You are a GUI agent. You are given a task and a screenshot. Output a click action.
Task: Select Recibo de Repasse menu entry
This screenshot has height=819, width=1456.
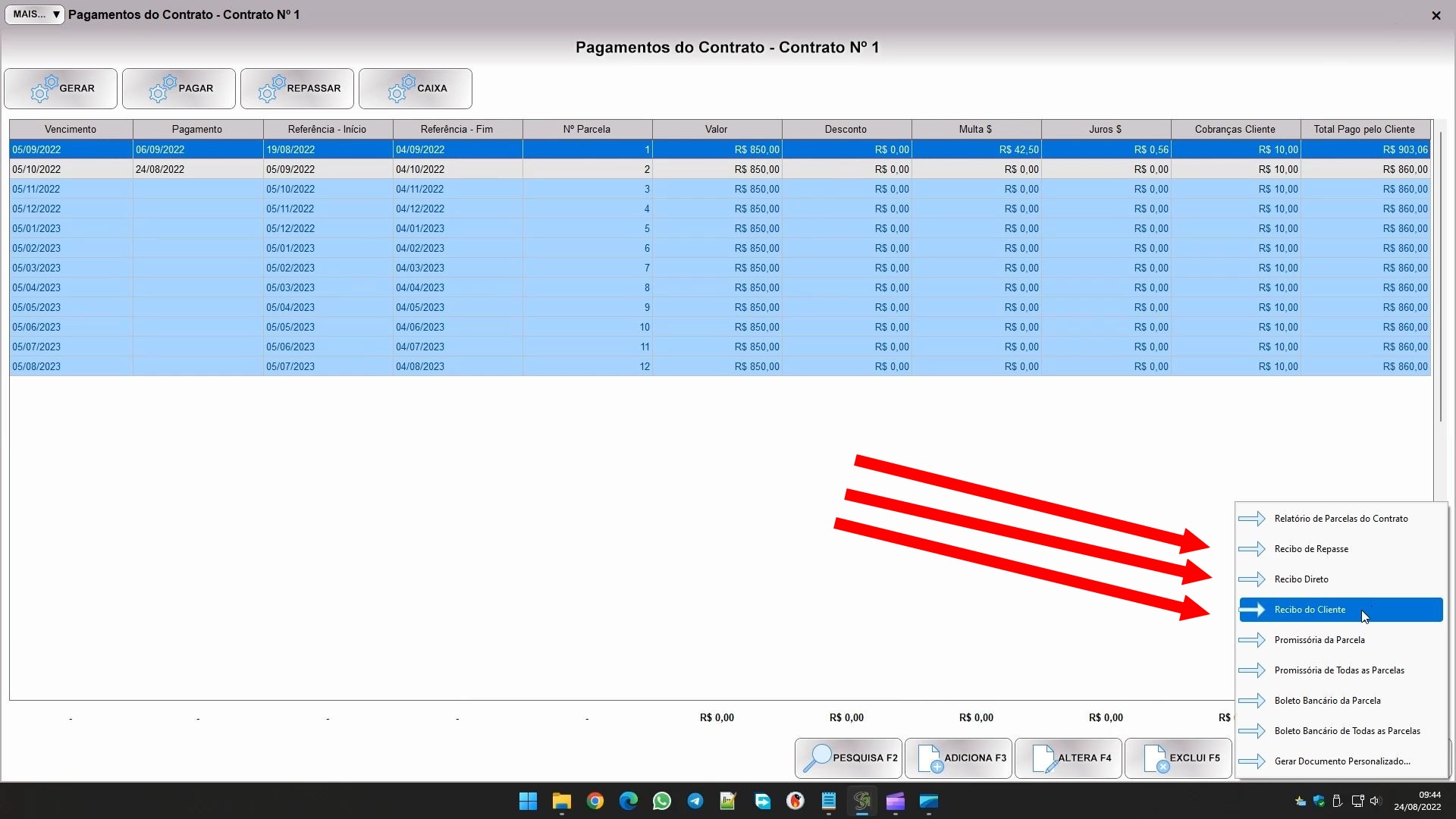click(1311, 549)
